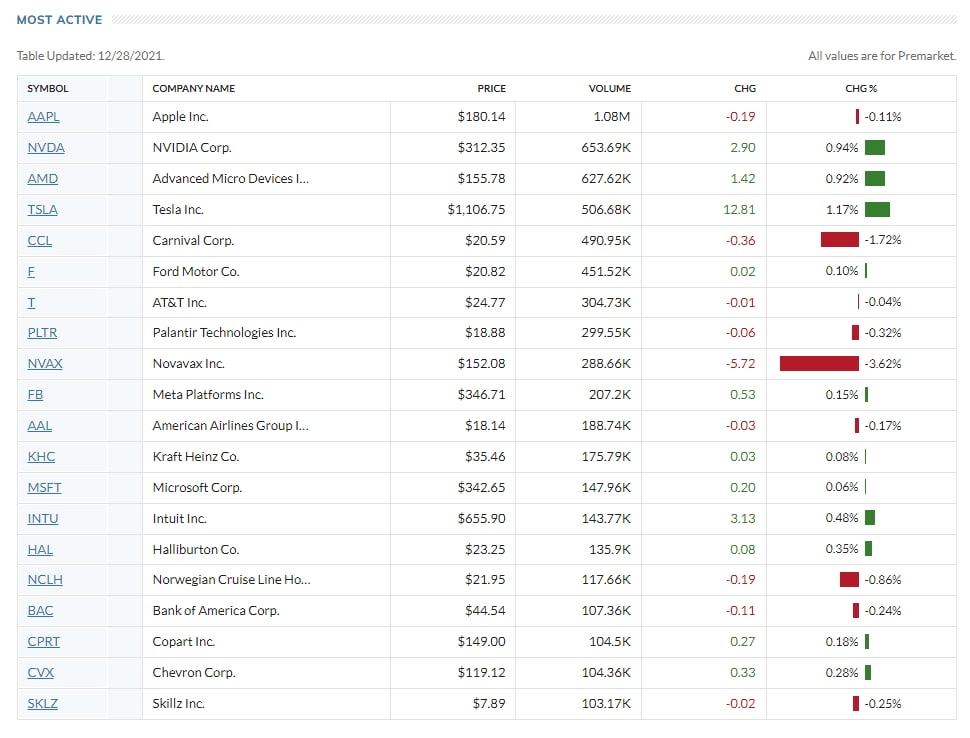Click the COMPANY NAME column header
The height and width of the screenshot is (738, 970).
[x=194, y=88]
